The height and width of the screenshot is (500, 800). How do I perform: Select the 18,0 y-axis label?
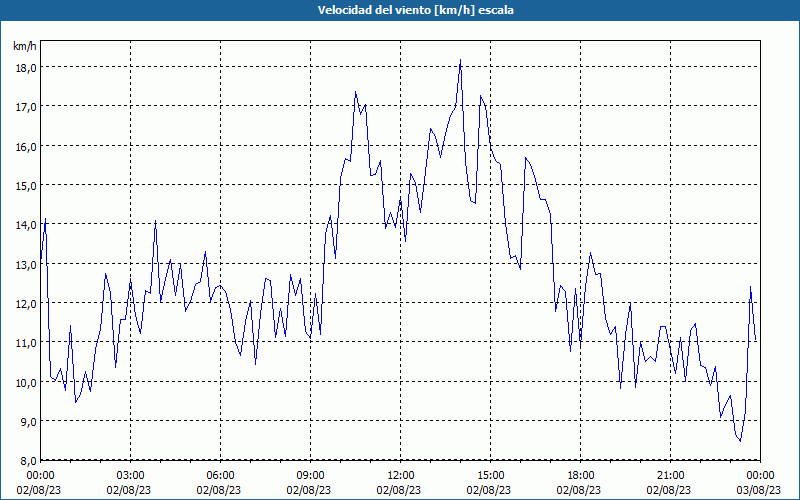[x=26, y=68]
